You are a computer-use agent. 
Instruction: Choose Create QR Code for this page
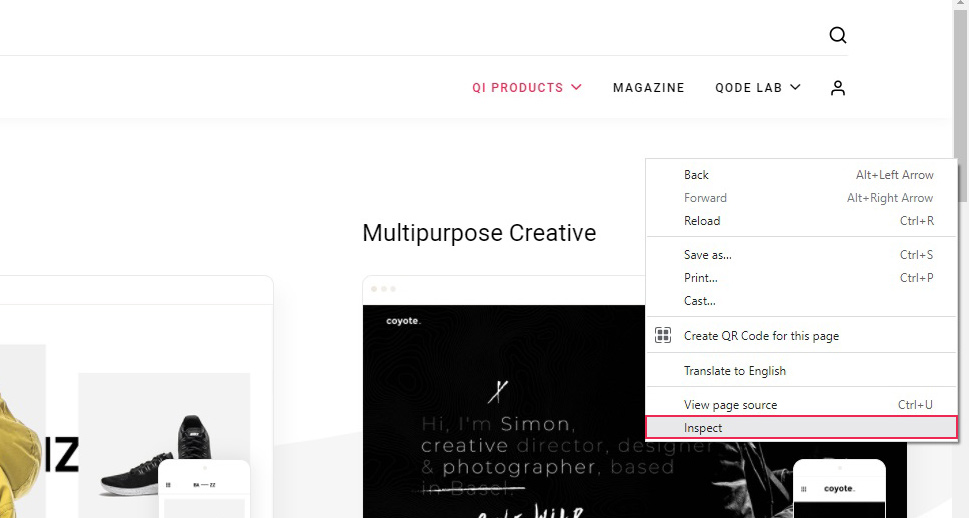(x=801, y=336)
